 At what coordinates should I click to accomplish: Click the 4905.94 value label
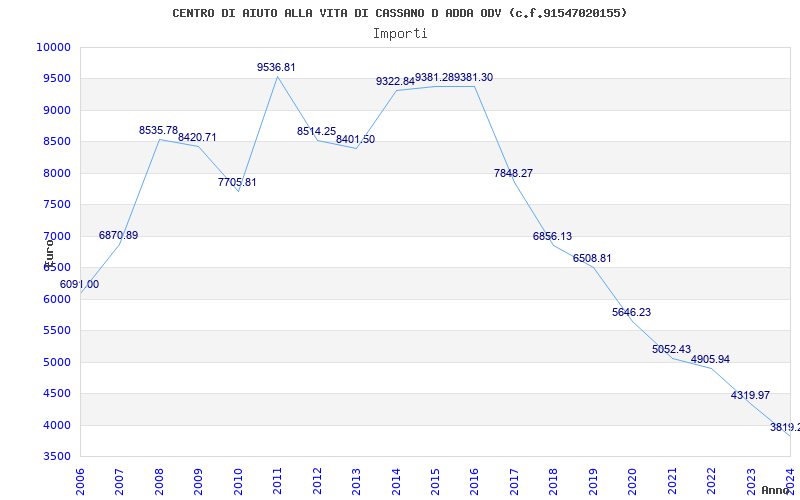pos(710,360)
